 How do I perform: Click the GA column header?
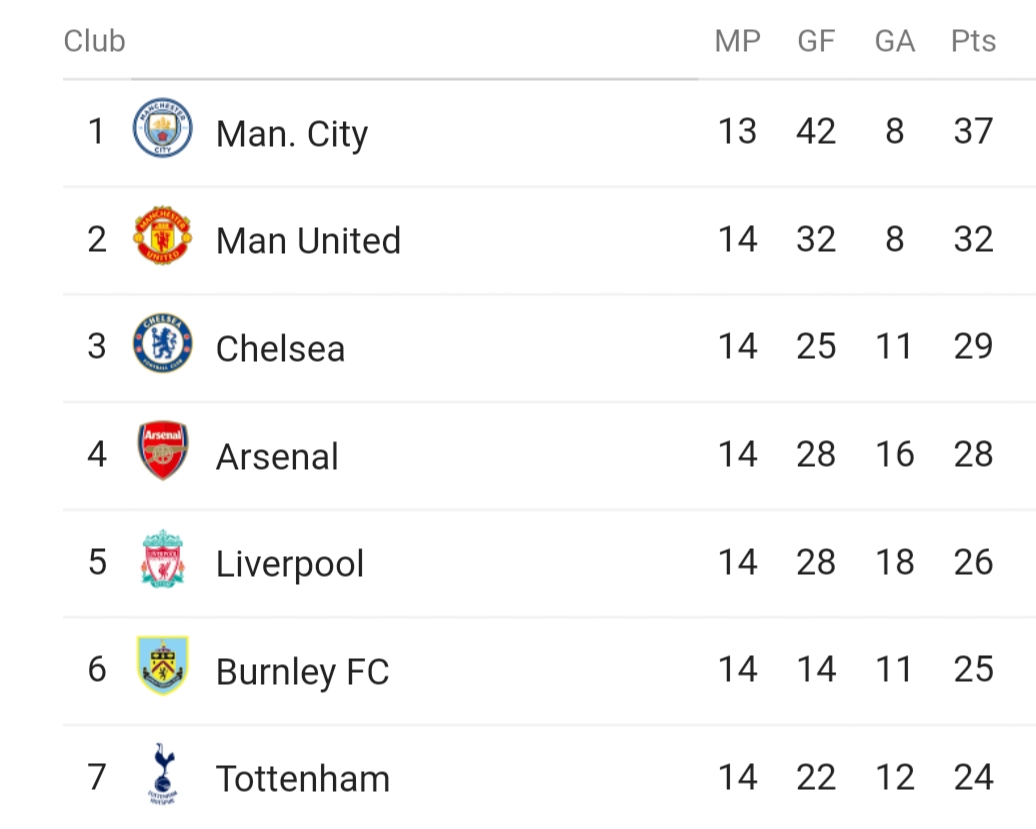point(894,41)
